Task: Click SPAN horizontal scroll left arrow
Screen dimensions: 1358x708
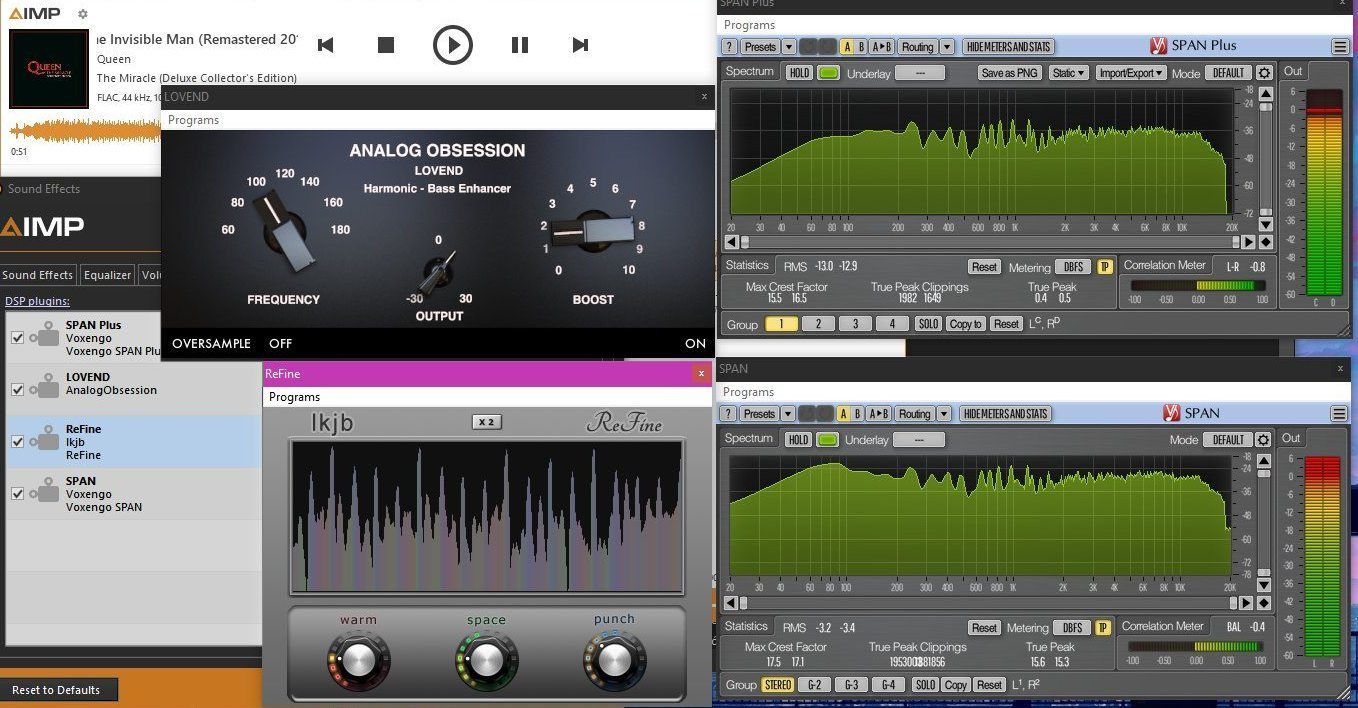Action: pyautogui.click(x=731, y=603)
